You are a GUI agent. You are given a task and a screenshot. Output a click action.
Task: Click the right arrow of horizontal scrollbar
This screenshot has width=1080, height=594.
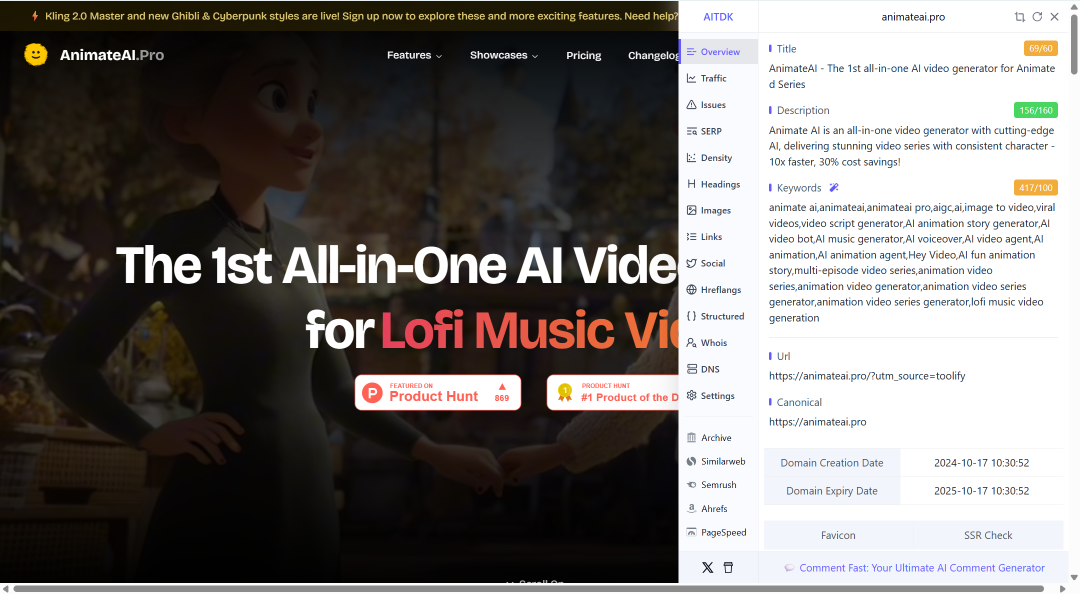coord(1063,588)
